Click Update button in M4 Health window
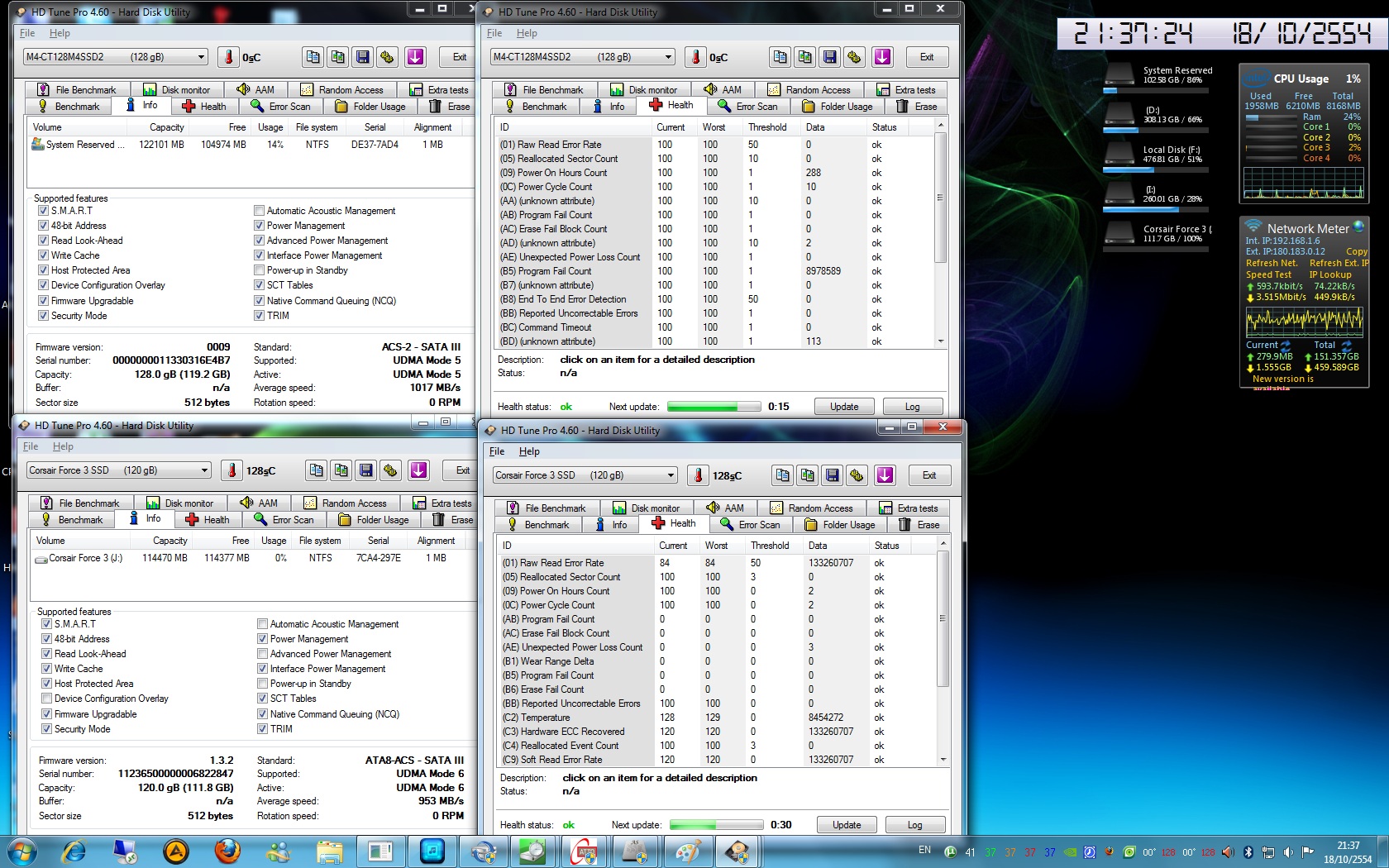This screenshot has height=868, width=1389. [844, 407]
